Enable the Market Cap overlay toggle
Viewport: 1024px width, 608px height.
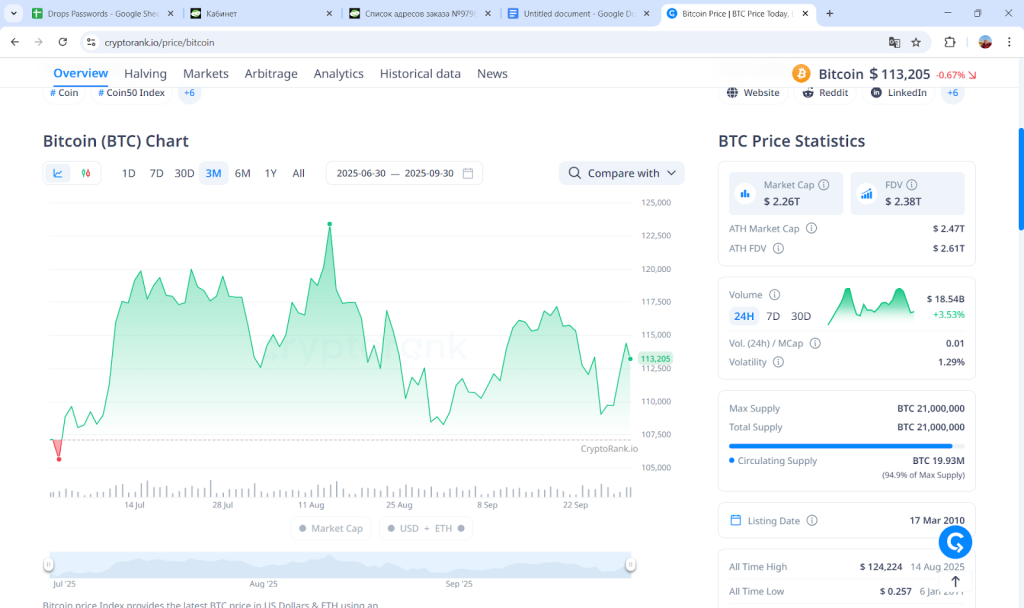(x=330, y=527)
